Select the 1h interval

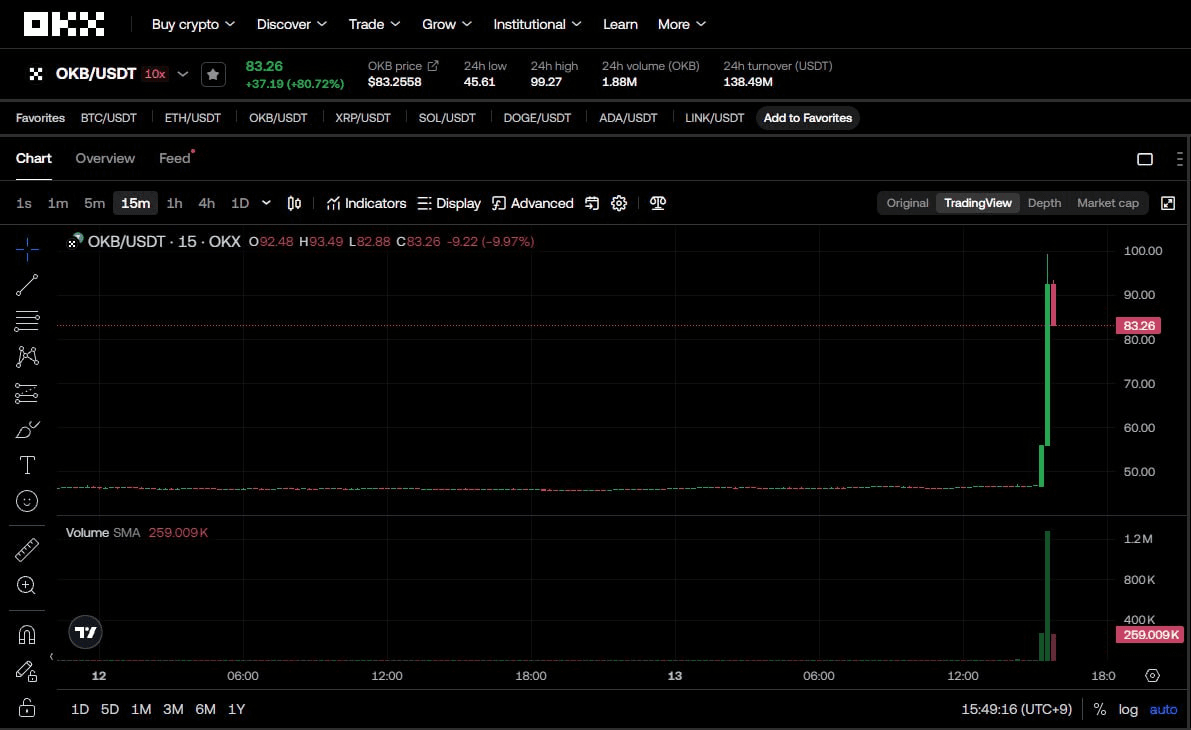[174, 203]
